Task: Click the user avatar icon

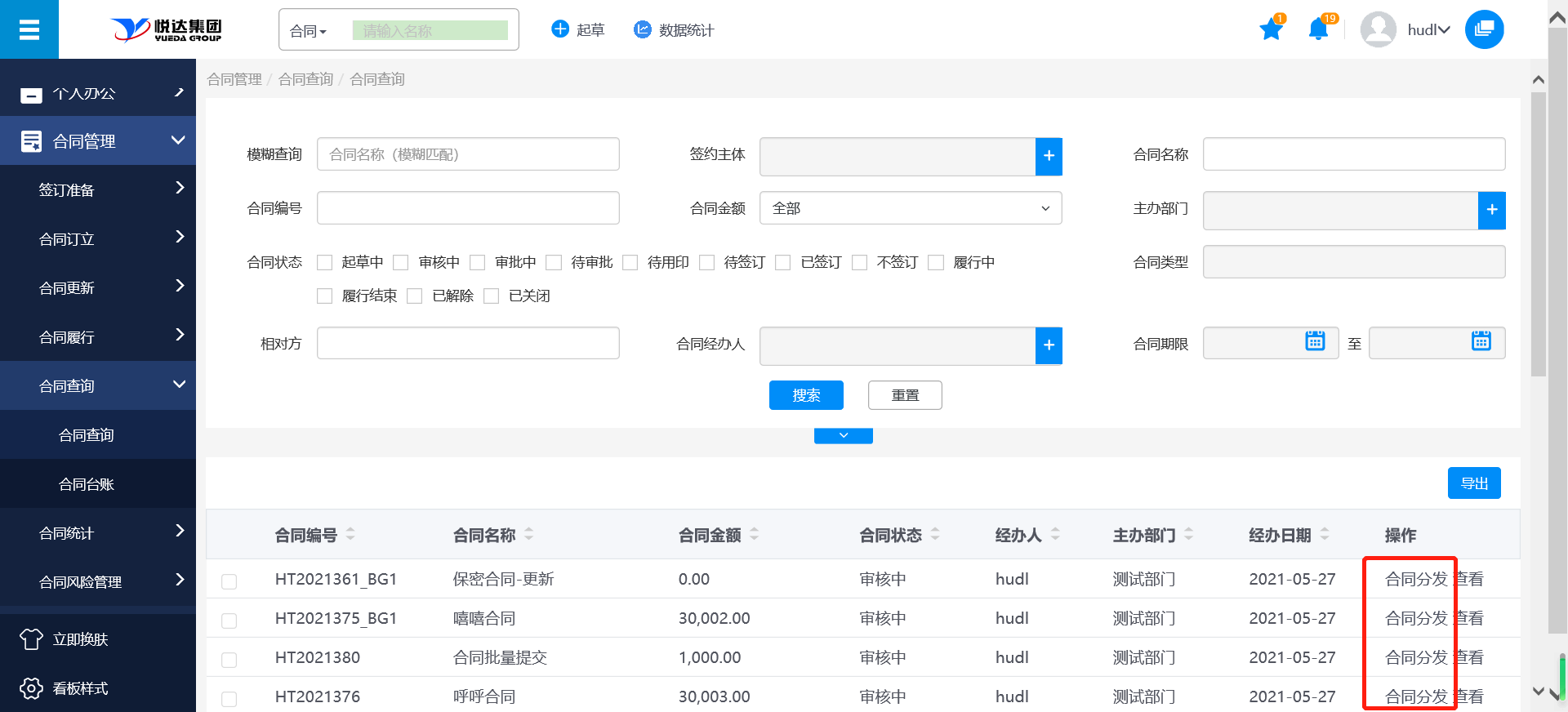Action: tap(1378, 30)
